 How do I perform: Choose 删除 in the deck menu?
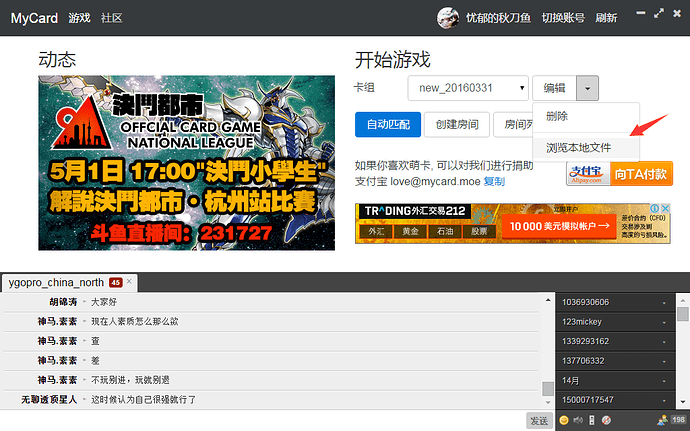[557, 116]
